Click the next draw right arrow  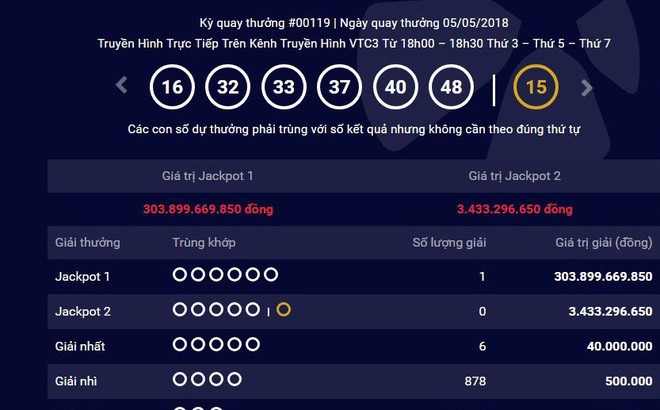(x=587, y=87)
